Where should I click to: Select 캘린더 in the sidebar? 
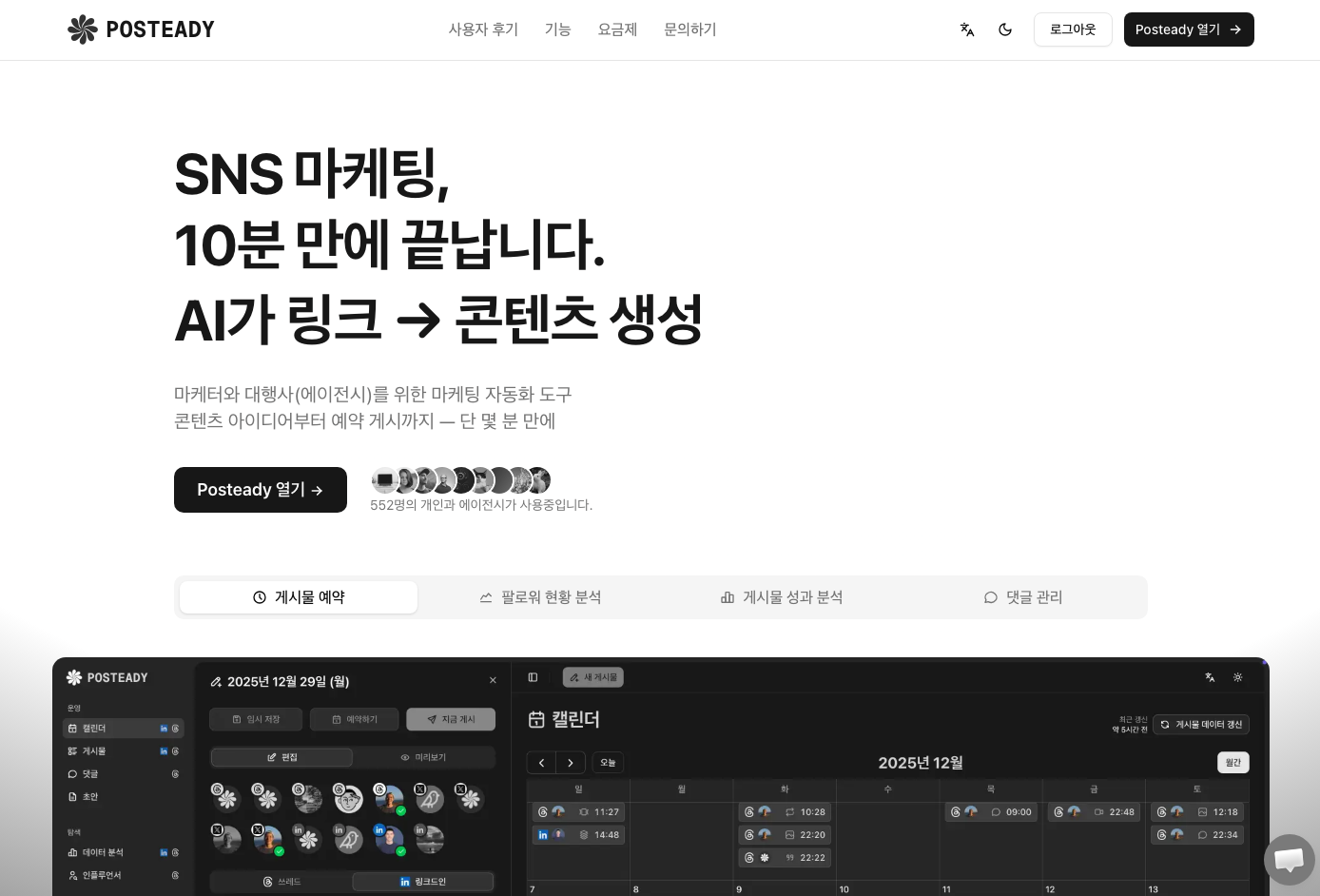pyautogui.click(x=123, y=729)
